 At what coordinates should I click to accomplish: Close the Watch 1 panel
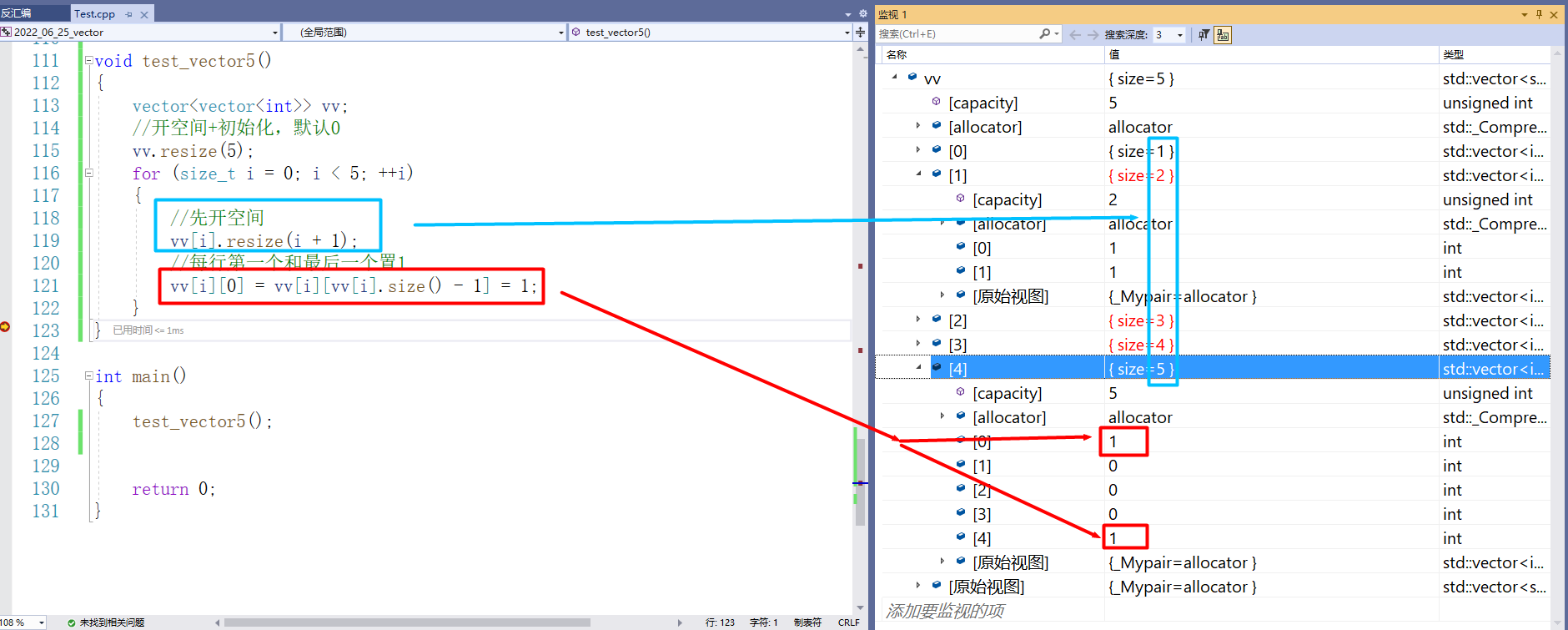1554,14
